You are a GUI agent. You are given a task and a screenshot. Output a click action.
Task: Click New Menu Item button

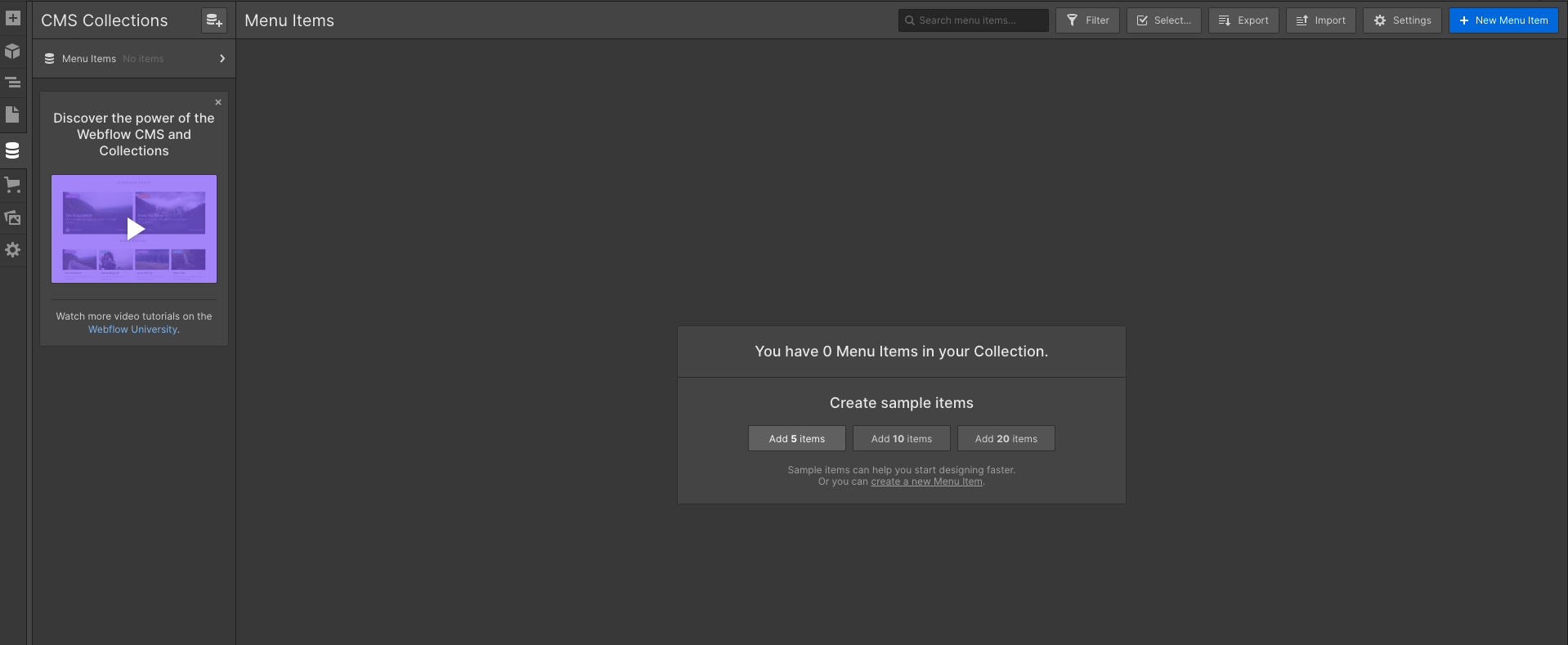pyautogui.click(x=1503, y=20)
